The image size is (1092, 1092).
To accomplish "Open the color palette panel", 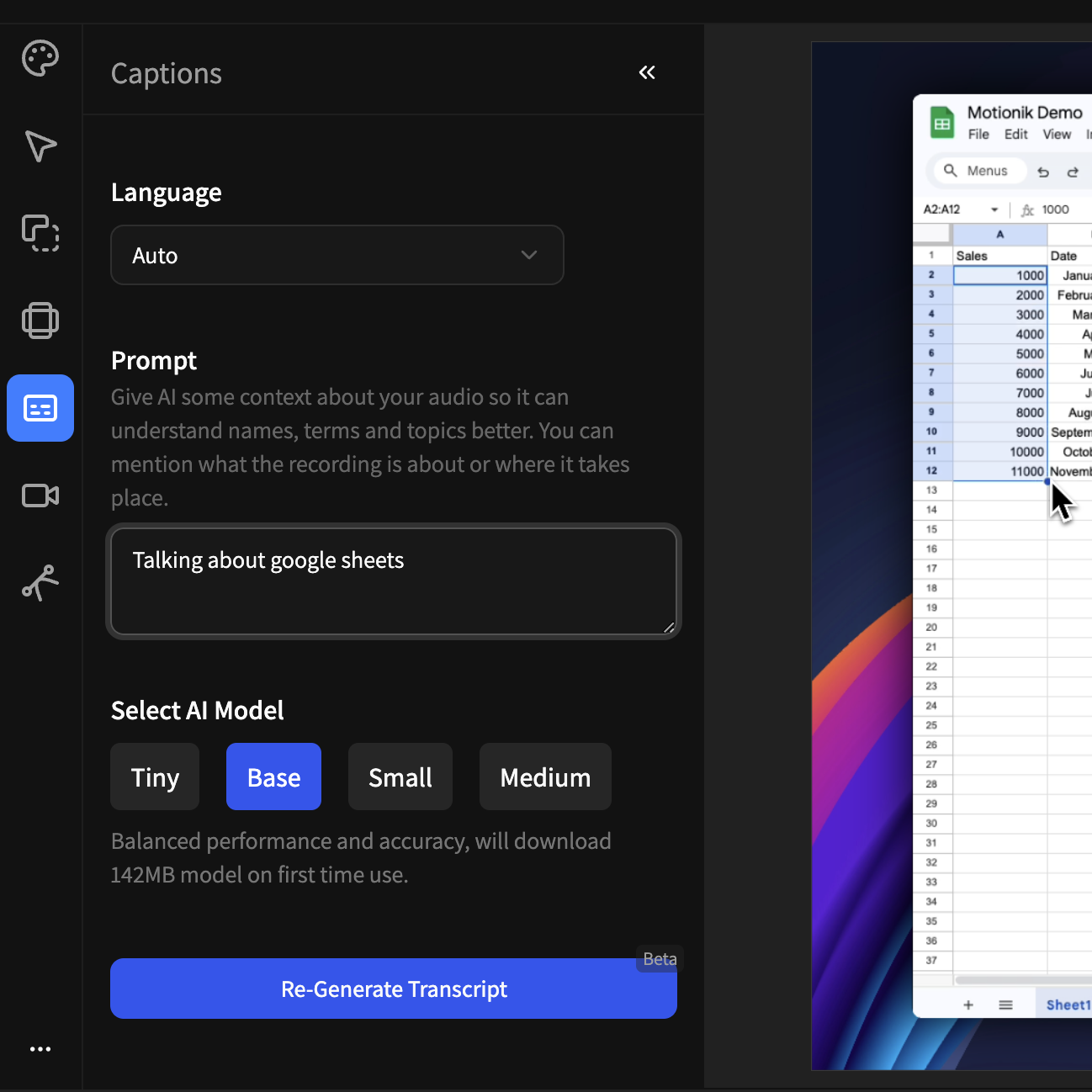I will pos(40,58).
